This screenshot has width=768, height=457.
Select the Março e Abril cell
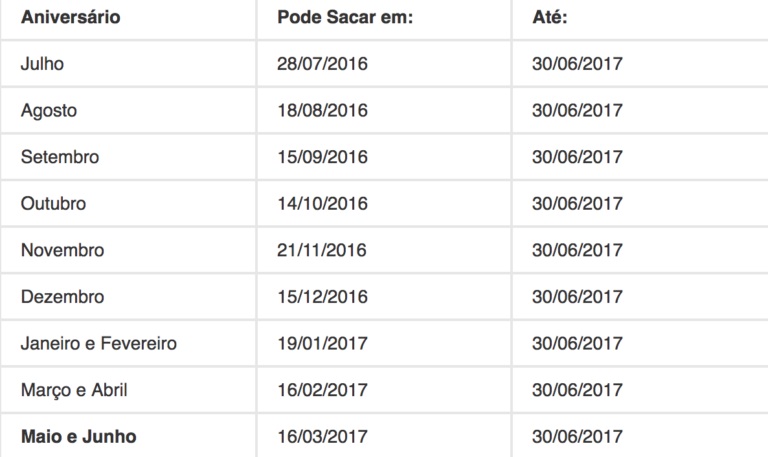point(74,390)
